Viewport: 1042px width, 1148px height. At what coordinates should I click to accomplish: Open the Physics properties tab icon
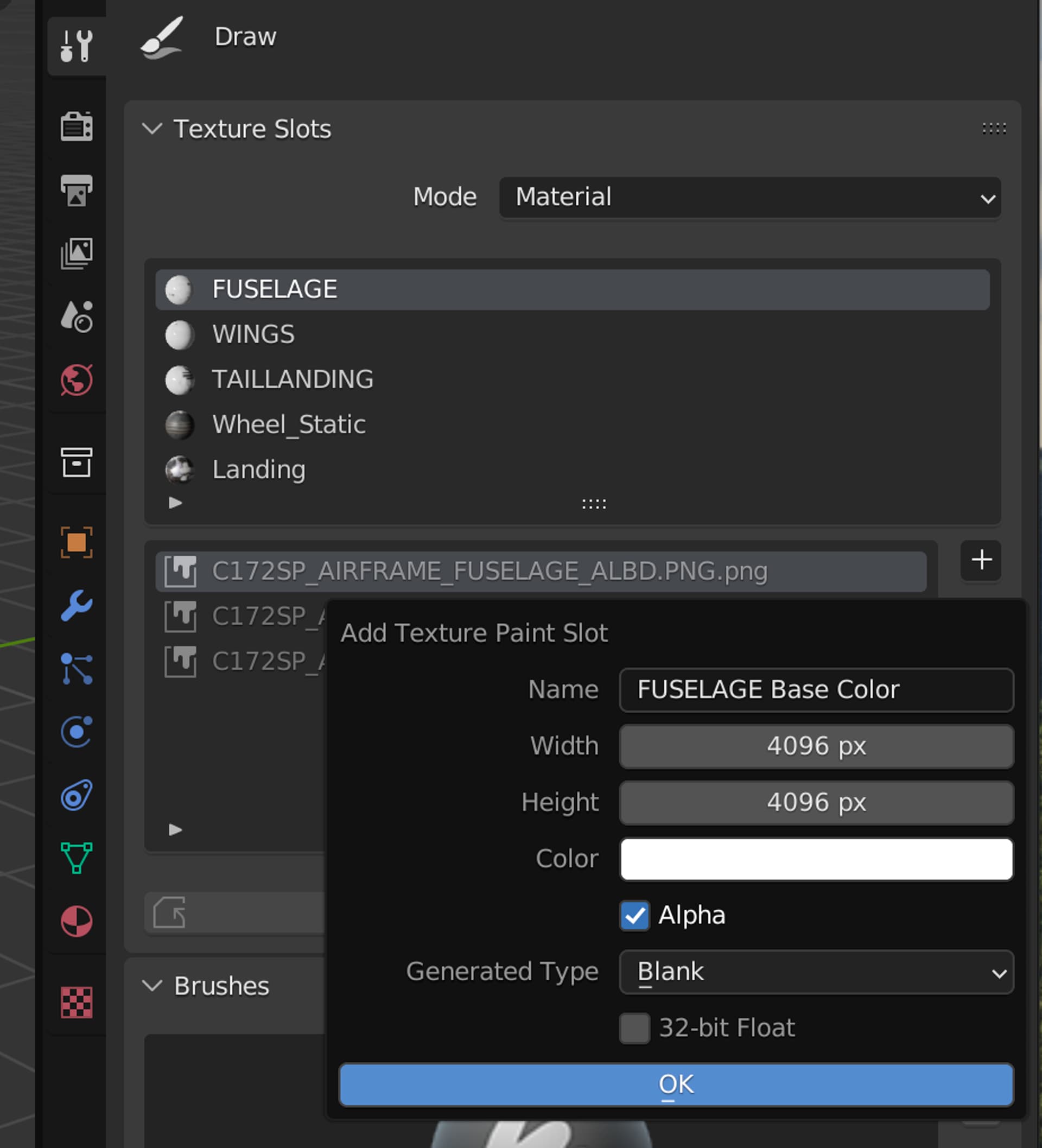pos(77,732)
